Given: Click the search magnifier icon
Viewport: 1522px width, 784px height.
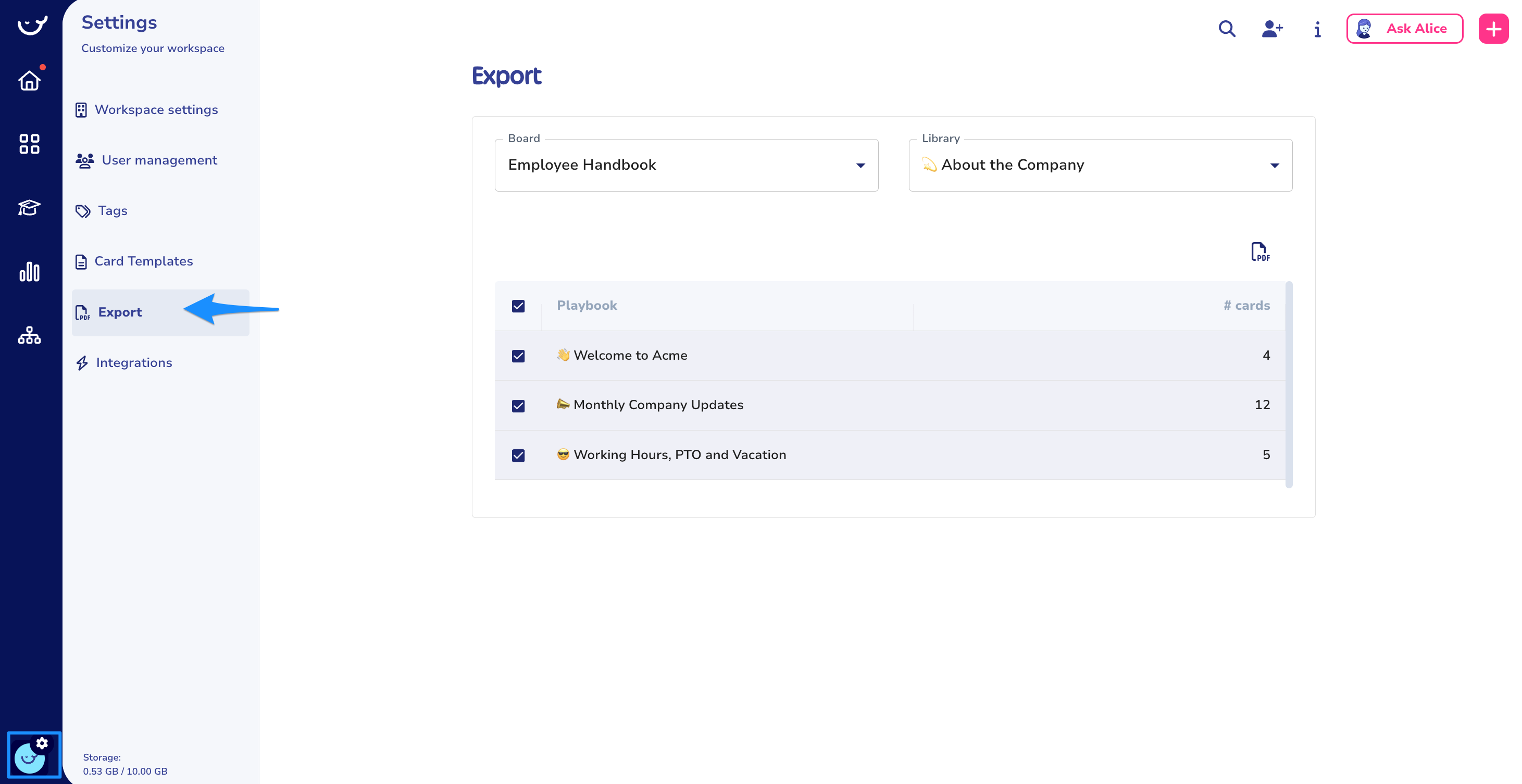Looking at the screenshot, I should click(x=1227, y=28).
